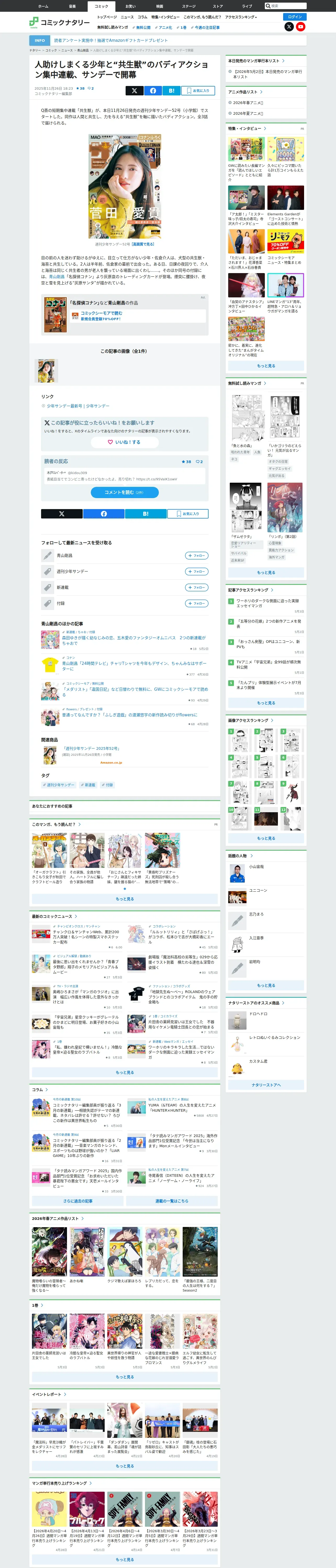The image size is (336, 1568).
Task: Click the いいね！する like button
Action: coord(124,442)
